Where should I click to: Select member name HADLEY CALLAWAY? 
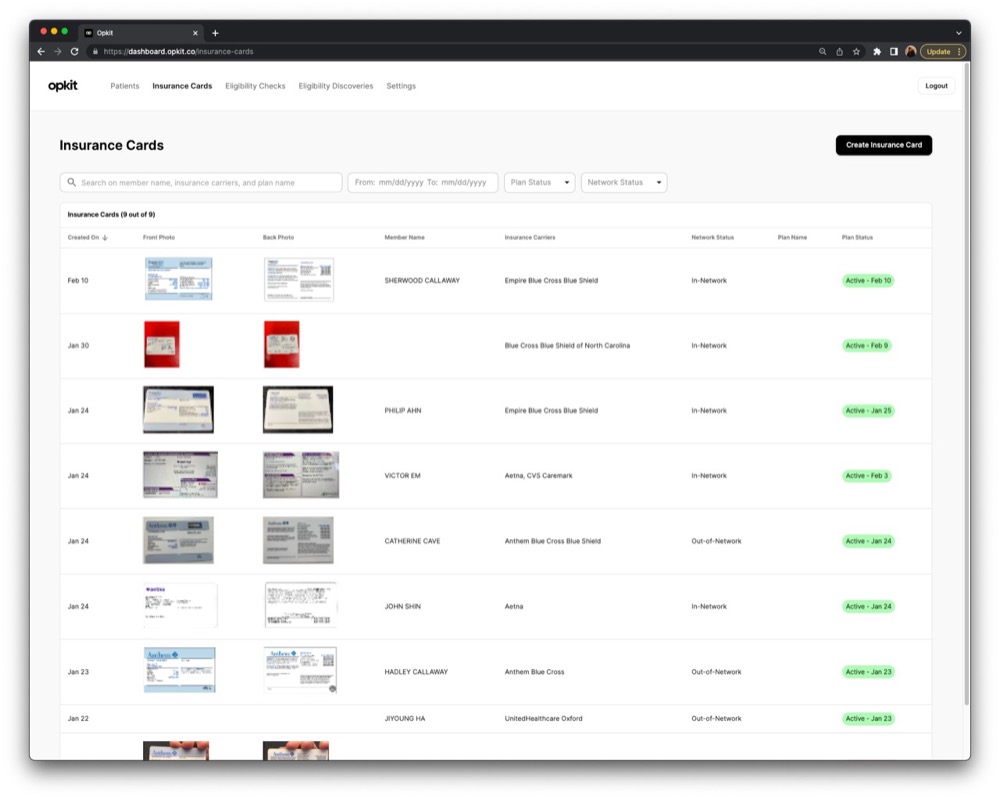pyautogui.click(x=416, y=672)
